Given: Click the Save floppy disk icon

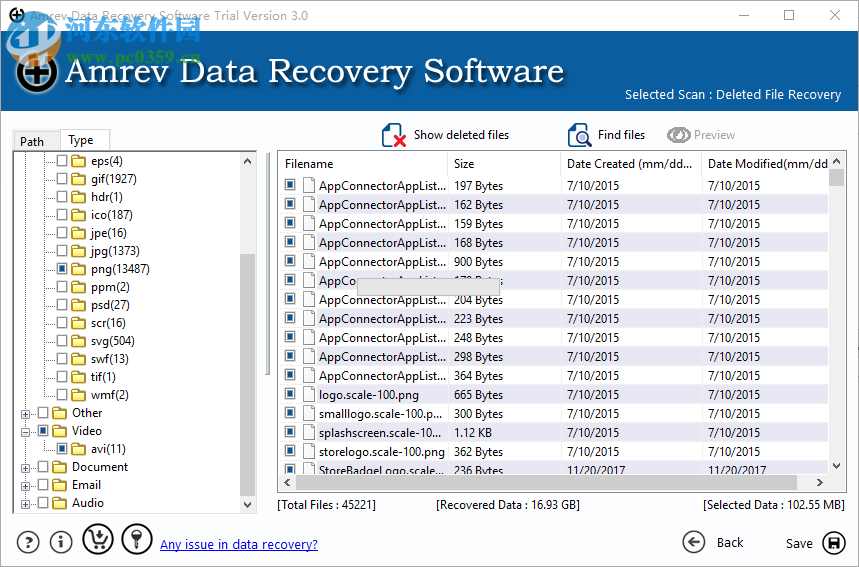Looking at the screenshot, I should [834, 543].
